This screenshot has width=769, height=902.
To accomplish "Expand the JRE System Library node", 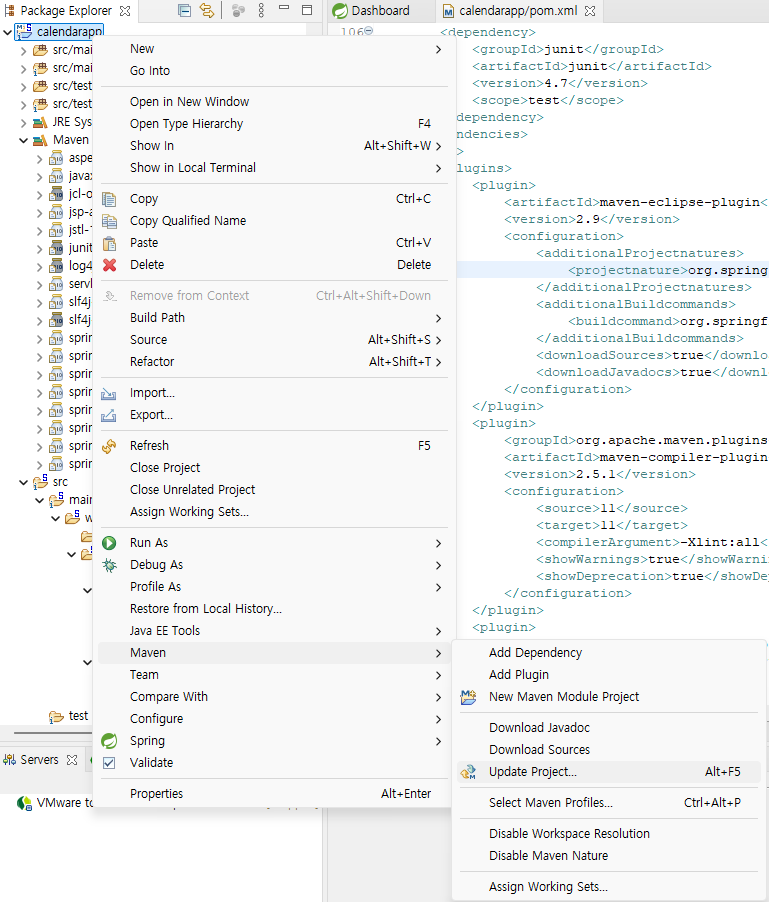I will tap(23, 123).
